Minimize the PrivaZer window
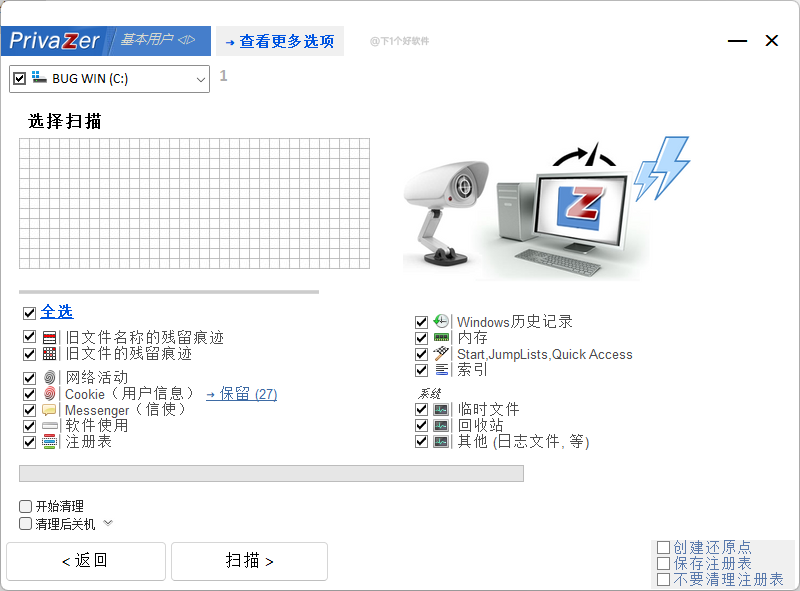The height and width of the screenshot is (591, 800). click(x=737, y=41)
